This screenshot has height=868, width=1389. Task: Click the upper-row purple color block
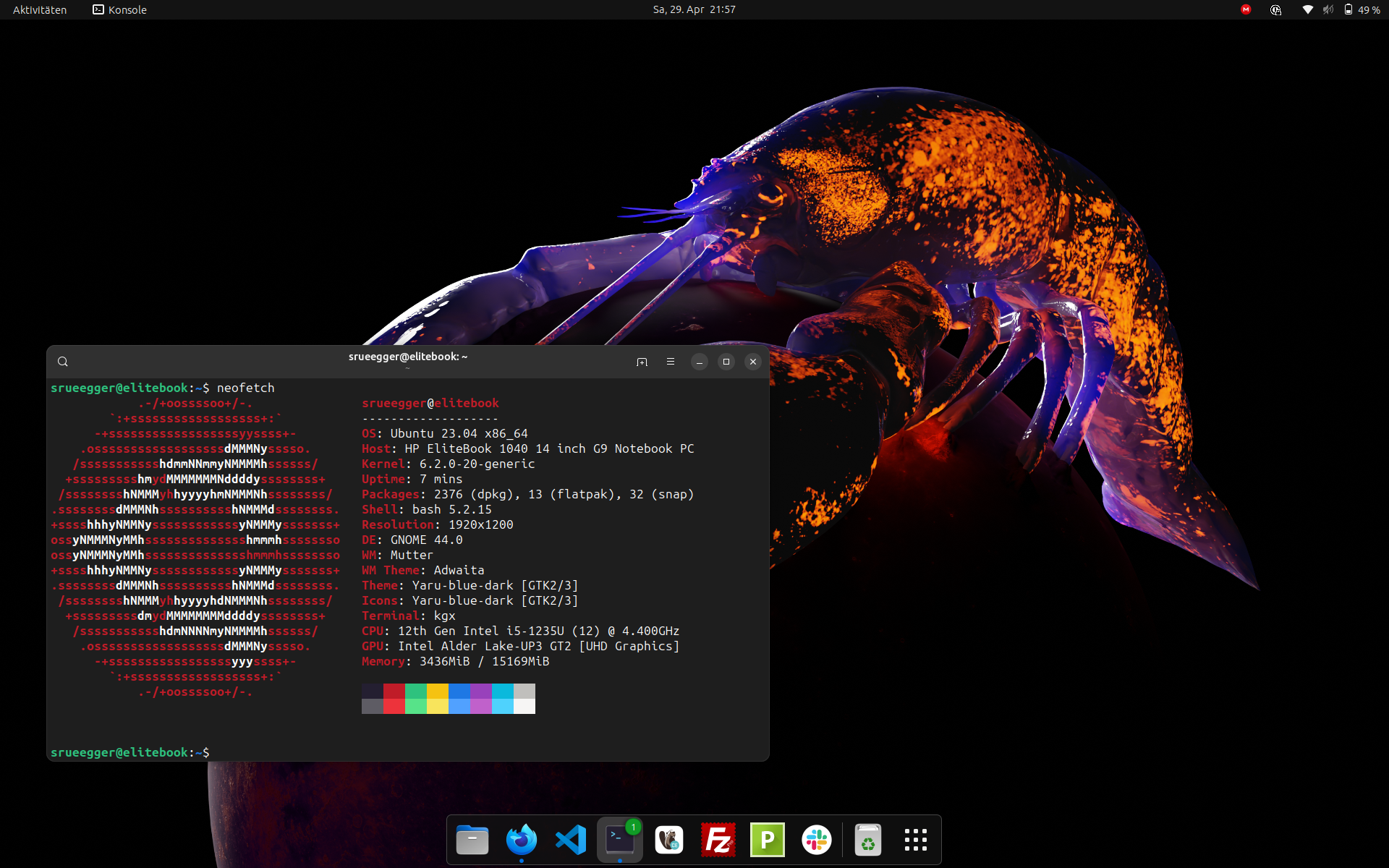point(481,691)
